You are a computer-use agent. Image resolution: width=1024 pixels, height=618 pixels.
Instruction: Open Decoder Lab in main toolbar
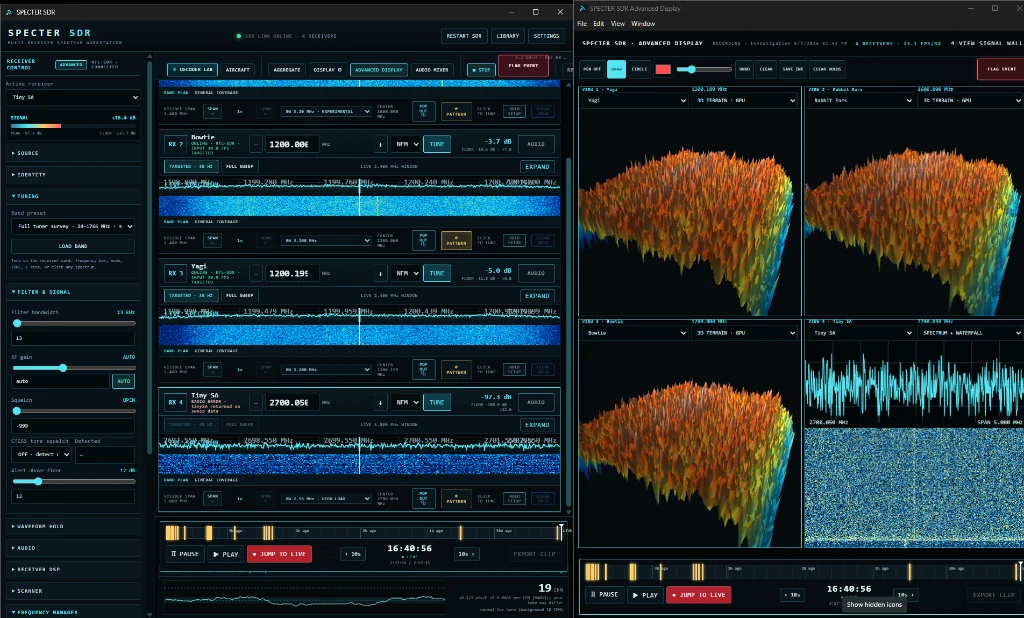pyautogui.click(x=192, y=69)
